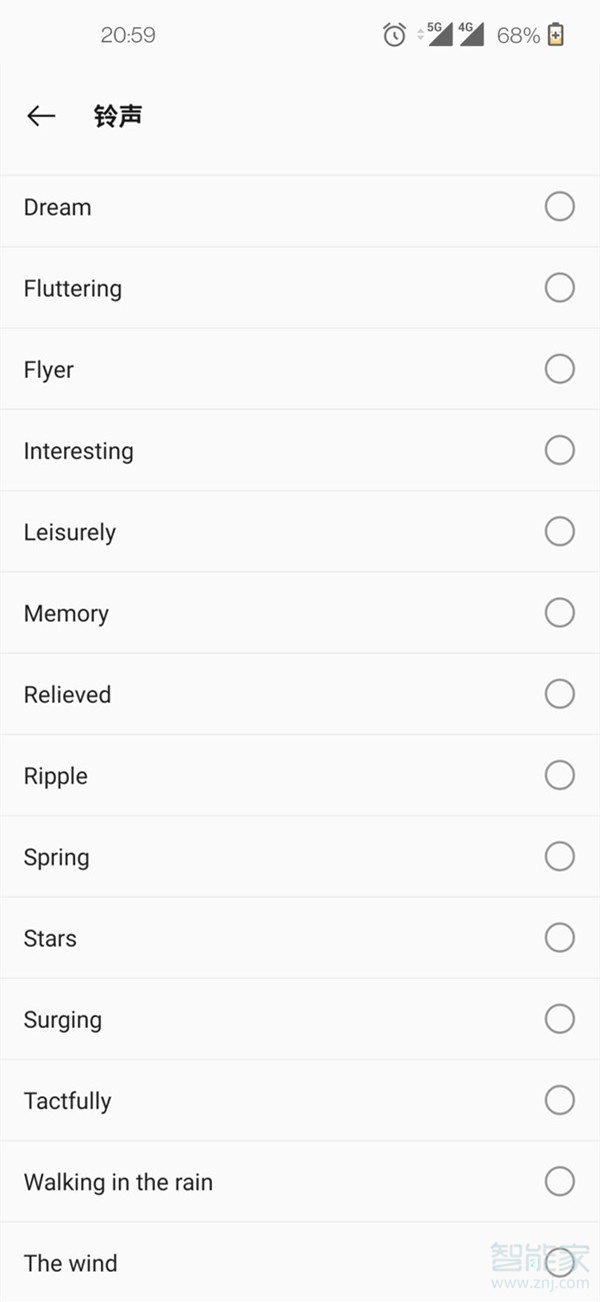Choose the Flyer ringtone radio button

pos(559,369)
